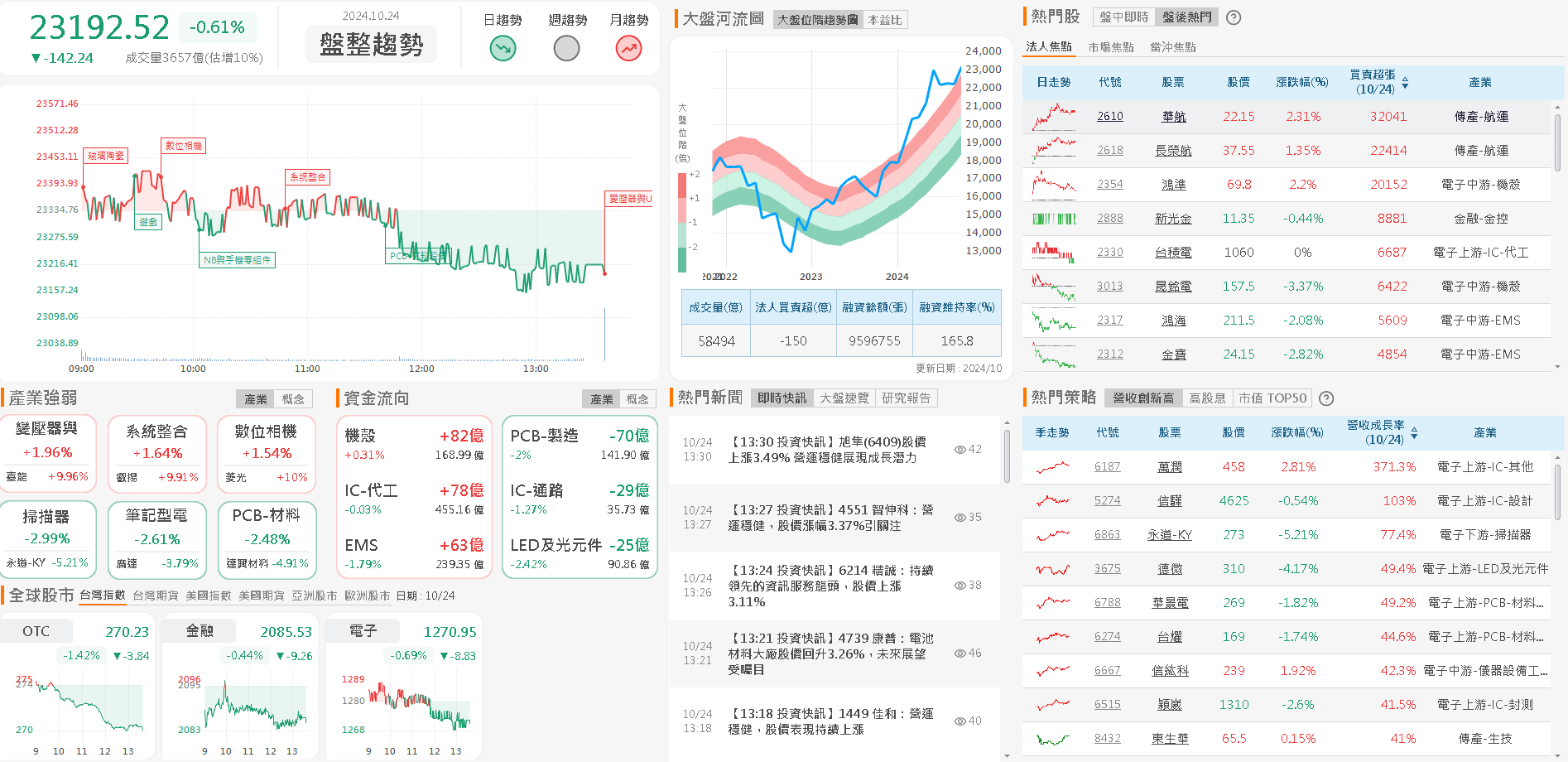Open the 熱門策略 help question mark

(x=1326, y=398)
